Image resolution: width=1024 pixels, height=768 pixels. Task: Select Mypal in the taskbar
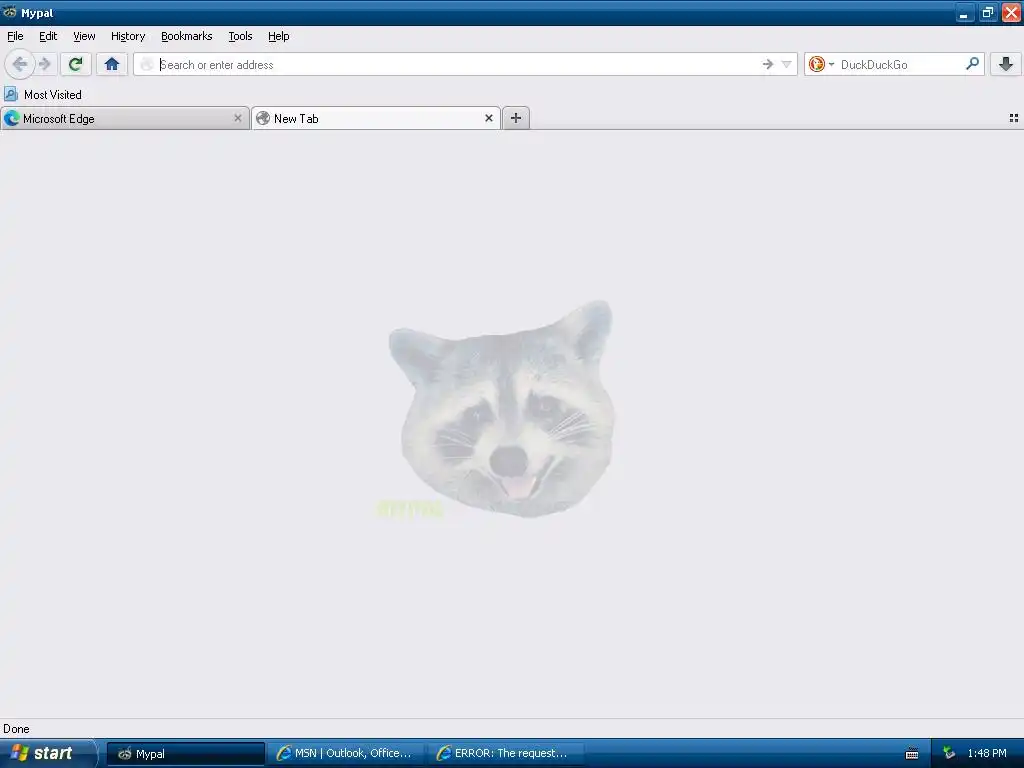[185, 754]
